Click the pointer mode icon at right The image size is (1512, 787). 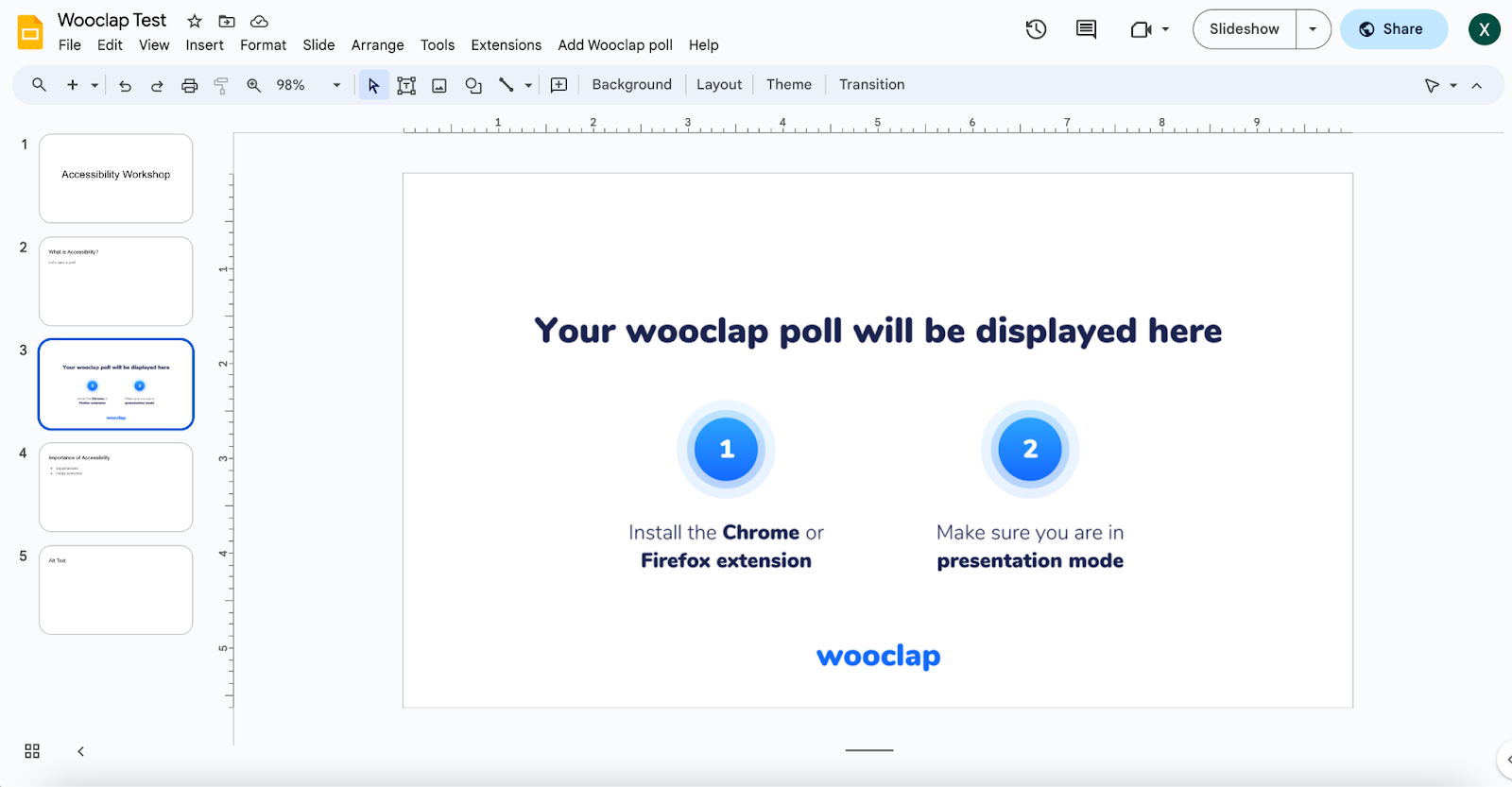1433,85
